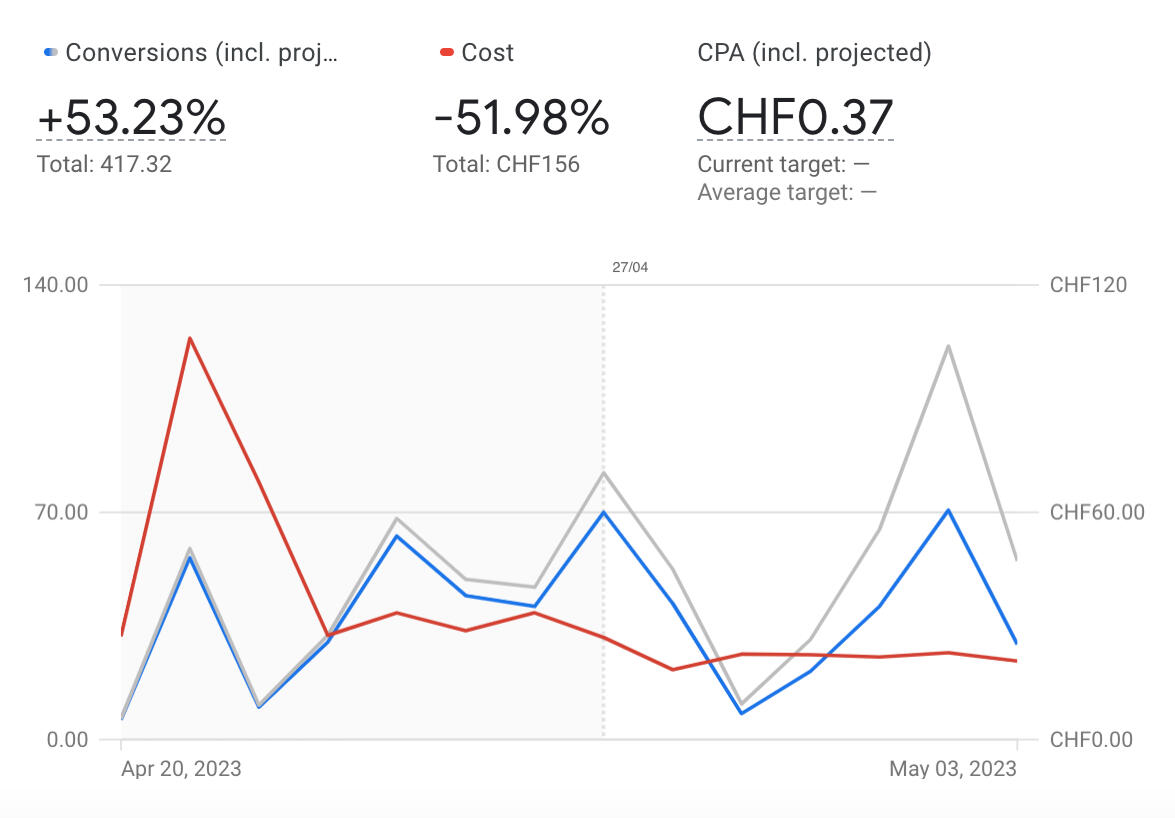Click the CHF60.00 right axis label
The image size is (1175, 818).
(1097, 512)
